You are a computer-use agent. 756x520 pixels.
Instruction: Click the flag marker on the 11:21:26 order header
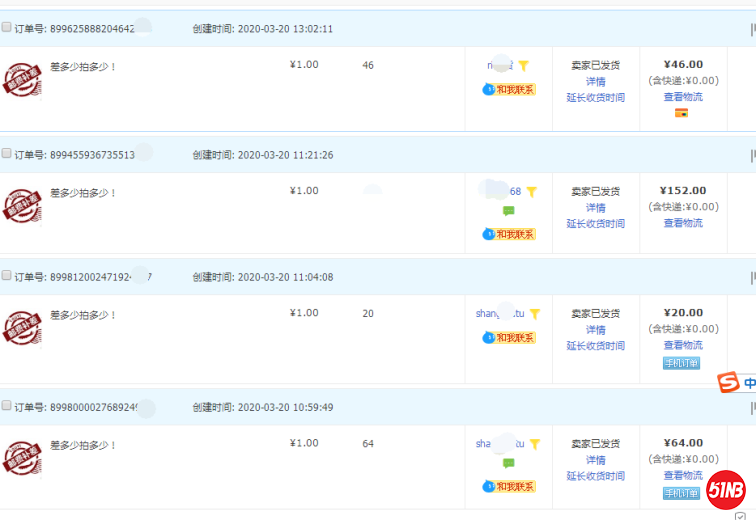pos(752,155)
